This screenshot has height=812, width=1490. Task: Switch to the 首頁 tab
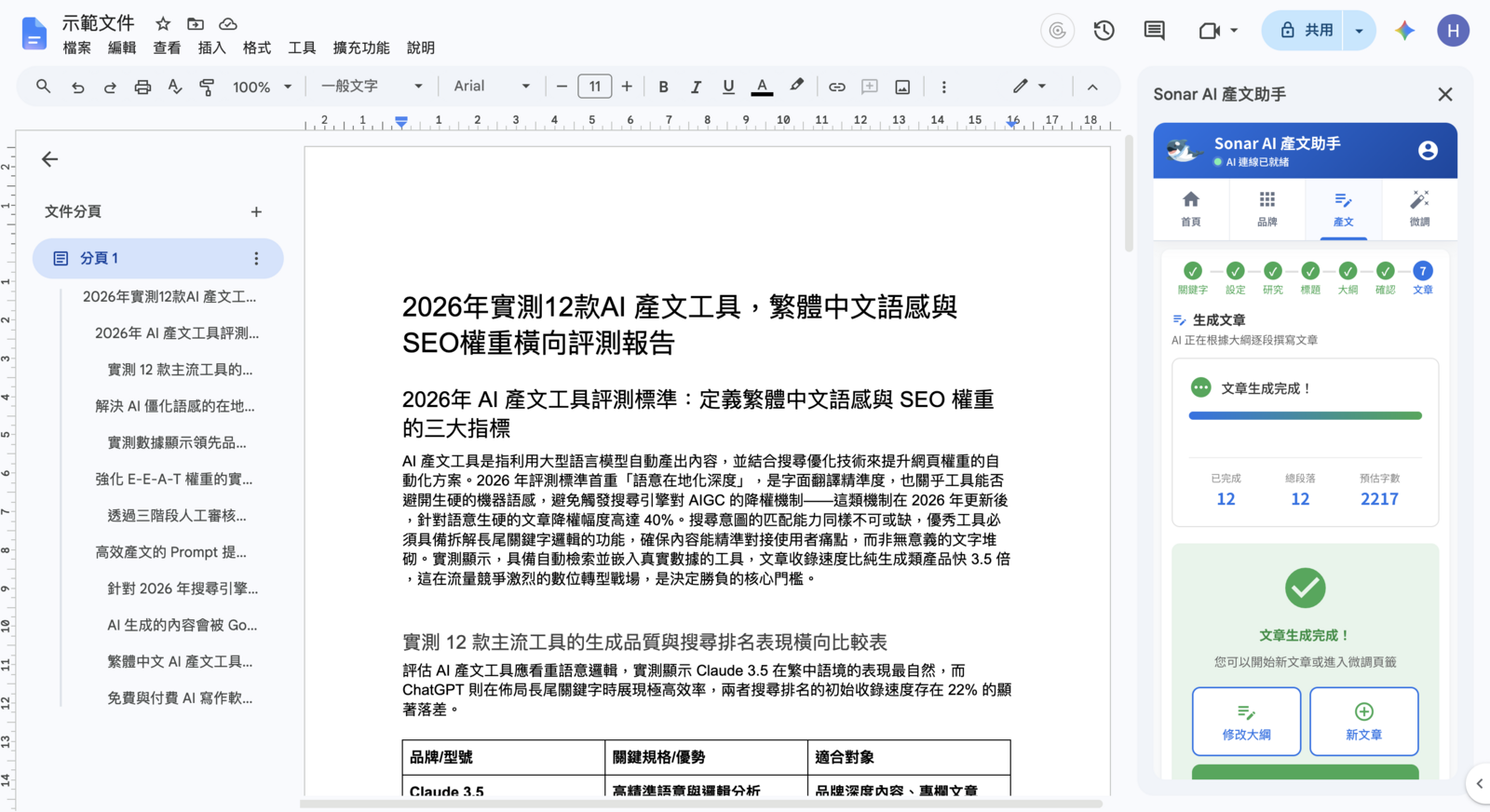coord(1191,209)
